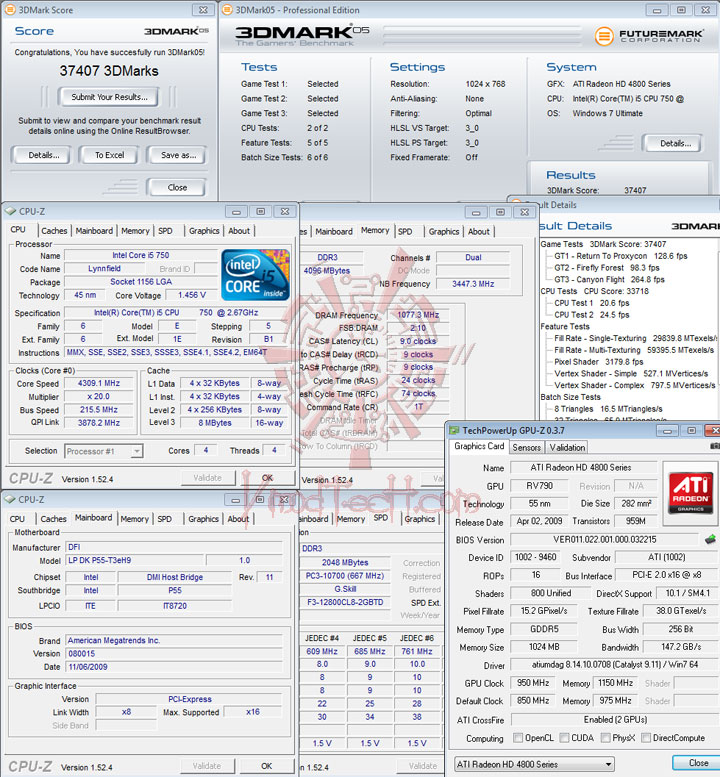Click the Core Speed 4309.1 MHz field
The width and height of the screenshot is (720, 777).
point(99,384)
